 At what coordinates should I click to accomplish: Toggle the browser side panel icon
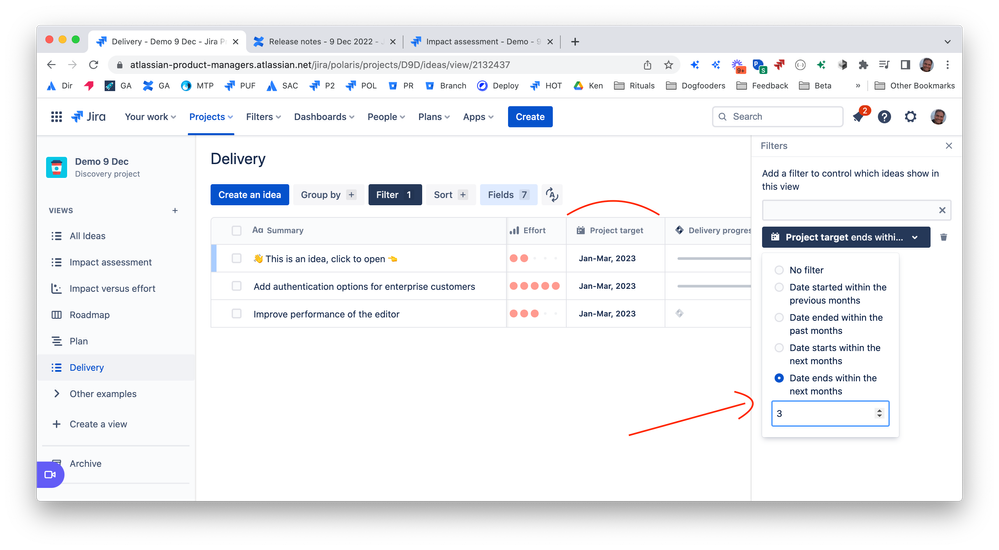[905, 64]
